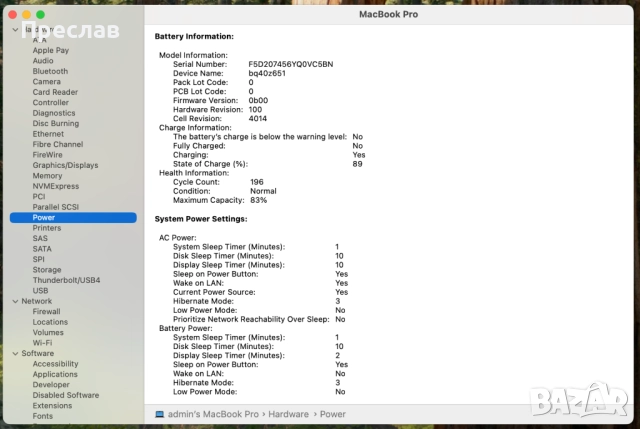
Task: Click admin's MacBook Pro in path bar
Action: click(x=213, y=414)
